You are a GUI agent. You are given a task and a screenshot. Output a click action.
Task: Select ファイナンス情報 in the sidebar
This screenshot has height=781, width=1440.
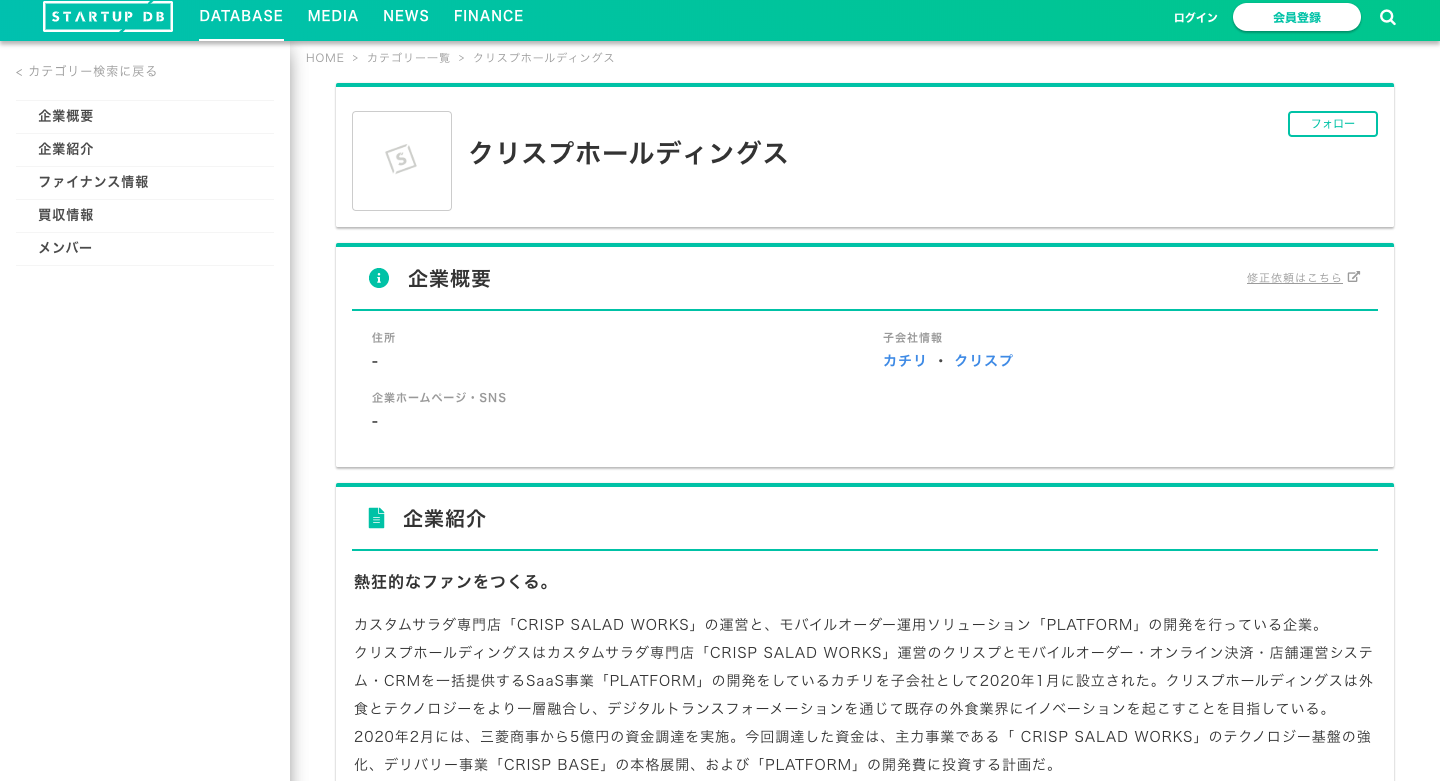tap(94, 182)
